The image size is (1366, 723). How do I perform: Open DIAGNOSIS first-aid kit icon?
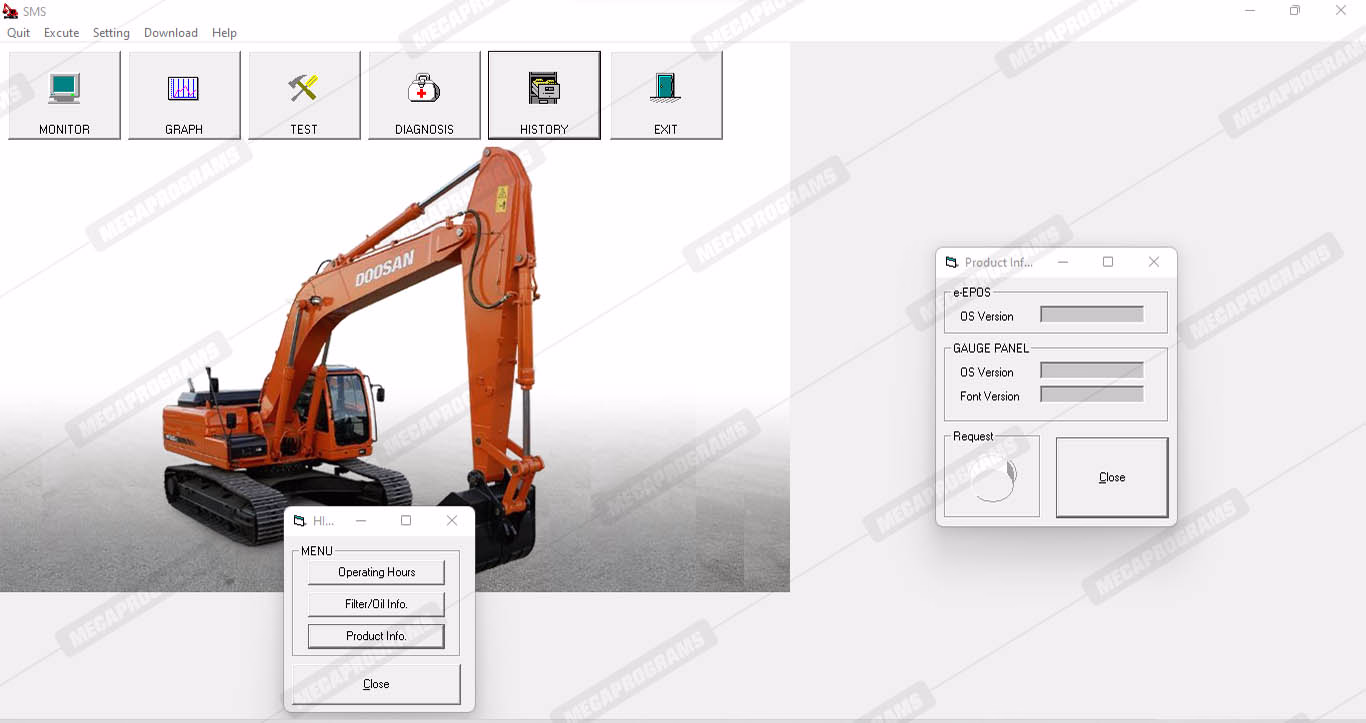[424, 89]
